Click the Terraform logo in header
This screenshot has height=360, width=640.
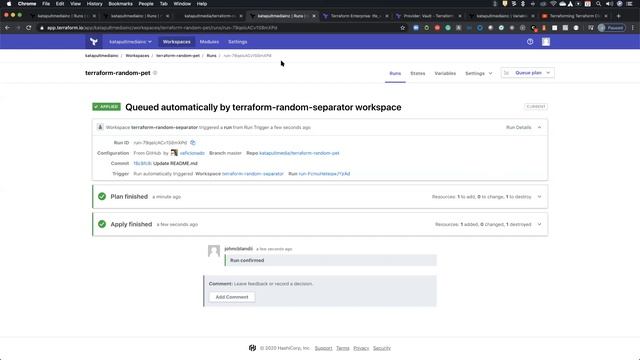[94, 42]
